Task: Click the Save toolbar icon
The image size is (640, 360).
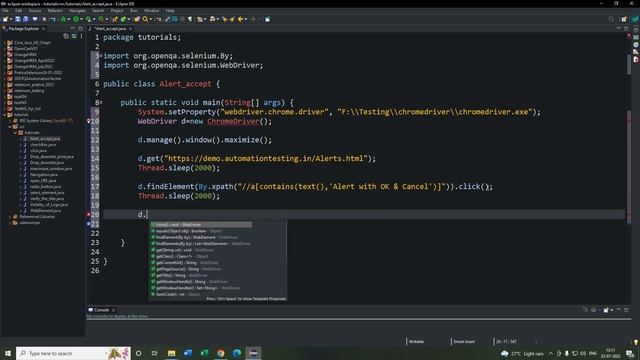Action: tap(18, 19)
